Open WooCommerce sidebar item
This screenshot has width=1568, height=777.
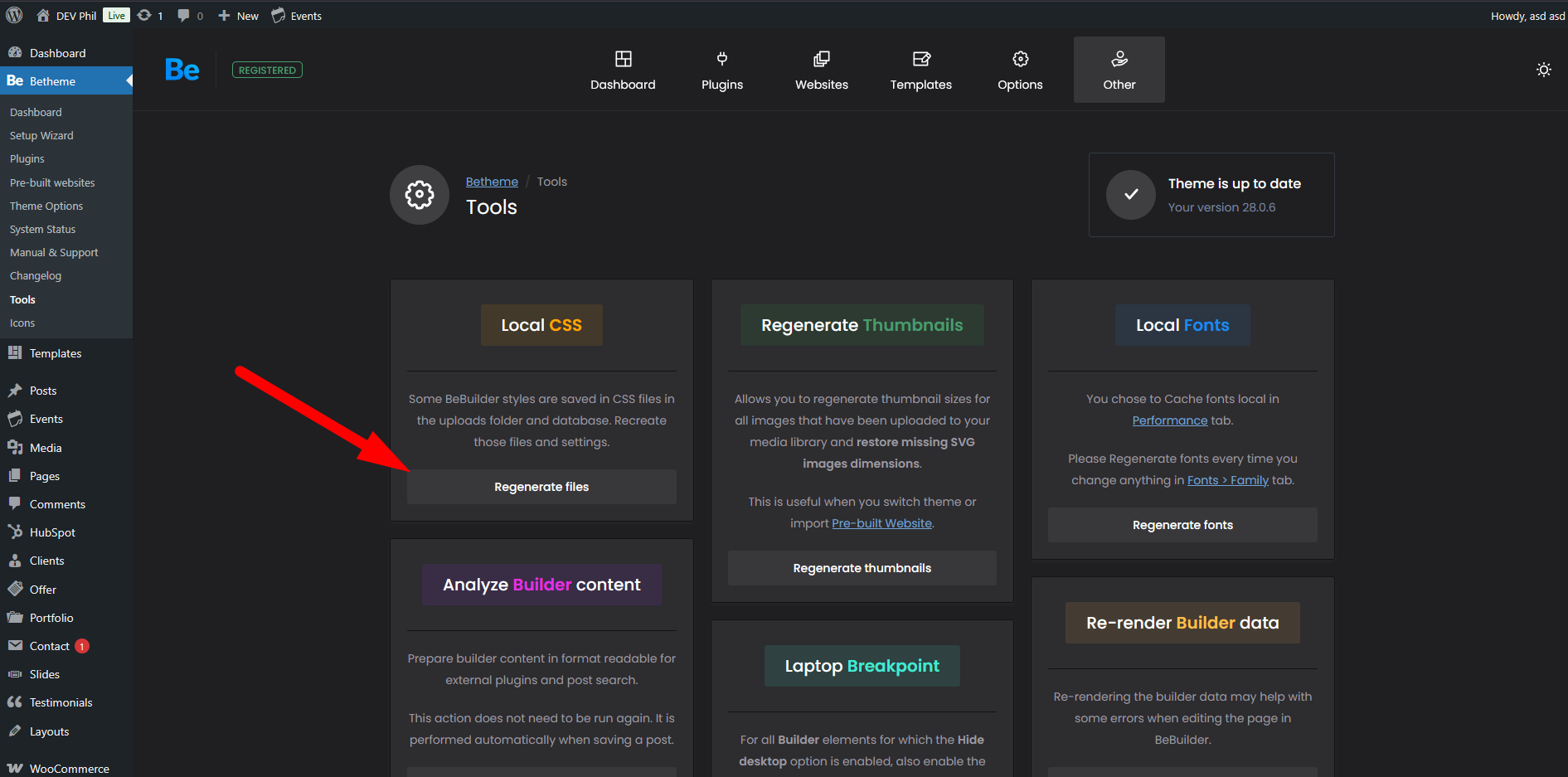point(66,768)
